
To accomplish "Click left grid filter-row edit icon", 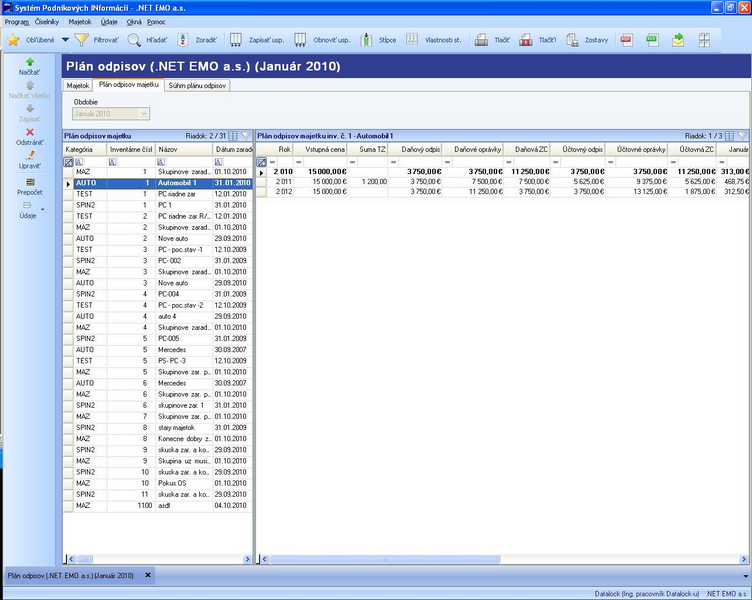I will tap(69, 162).
